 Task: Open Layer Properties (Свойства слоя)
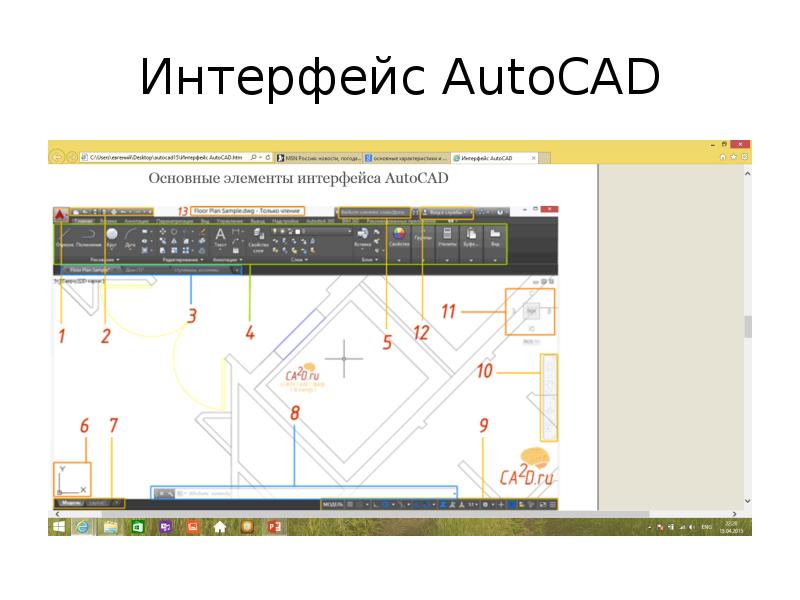(x=259, y=240)
